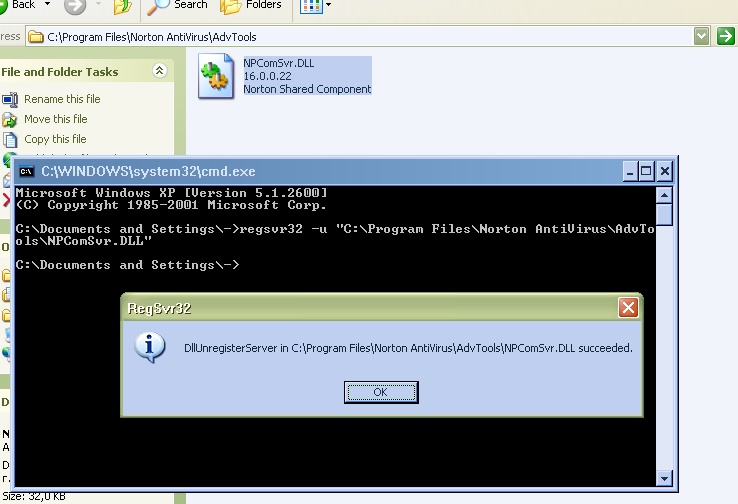Image resolution: width=738 pixels, height=504 pixels.
Task: Click the Up folder toolbar icon
Action: click(x=122, y=6)
